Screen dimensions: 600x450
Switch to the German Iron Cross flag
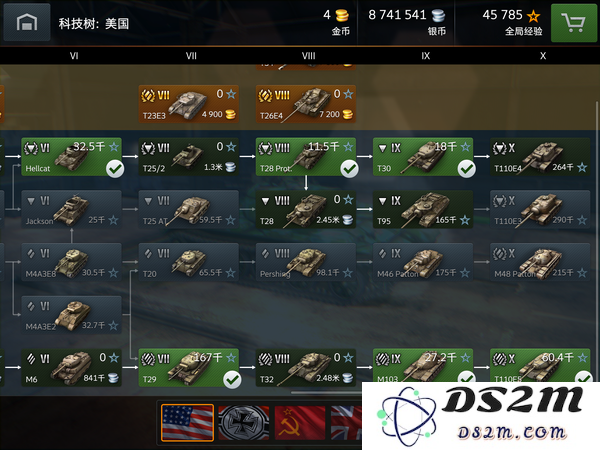244,422
